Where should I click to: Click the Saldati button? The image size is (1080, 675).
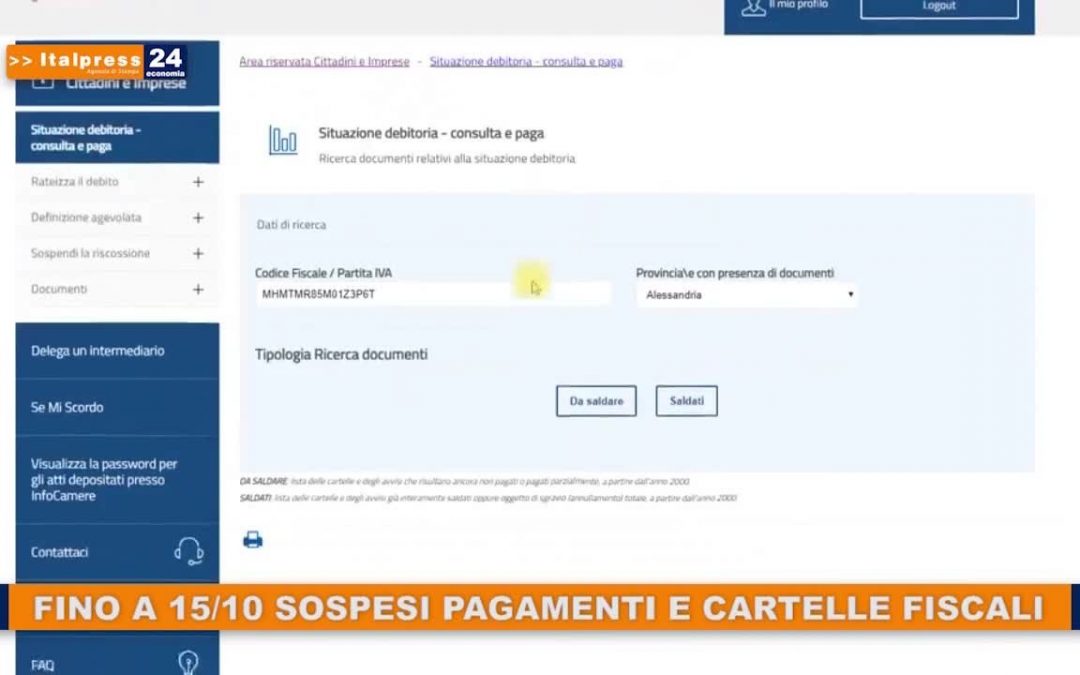pyautogui.click(x=687, y=401)
